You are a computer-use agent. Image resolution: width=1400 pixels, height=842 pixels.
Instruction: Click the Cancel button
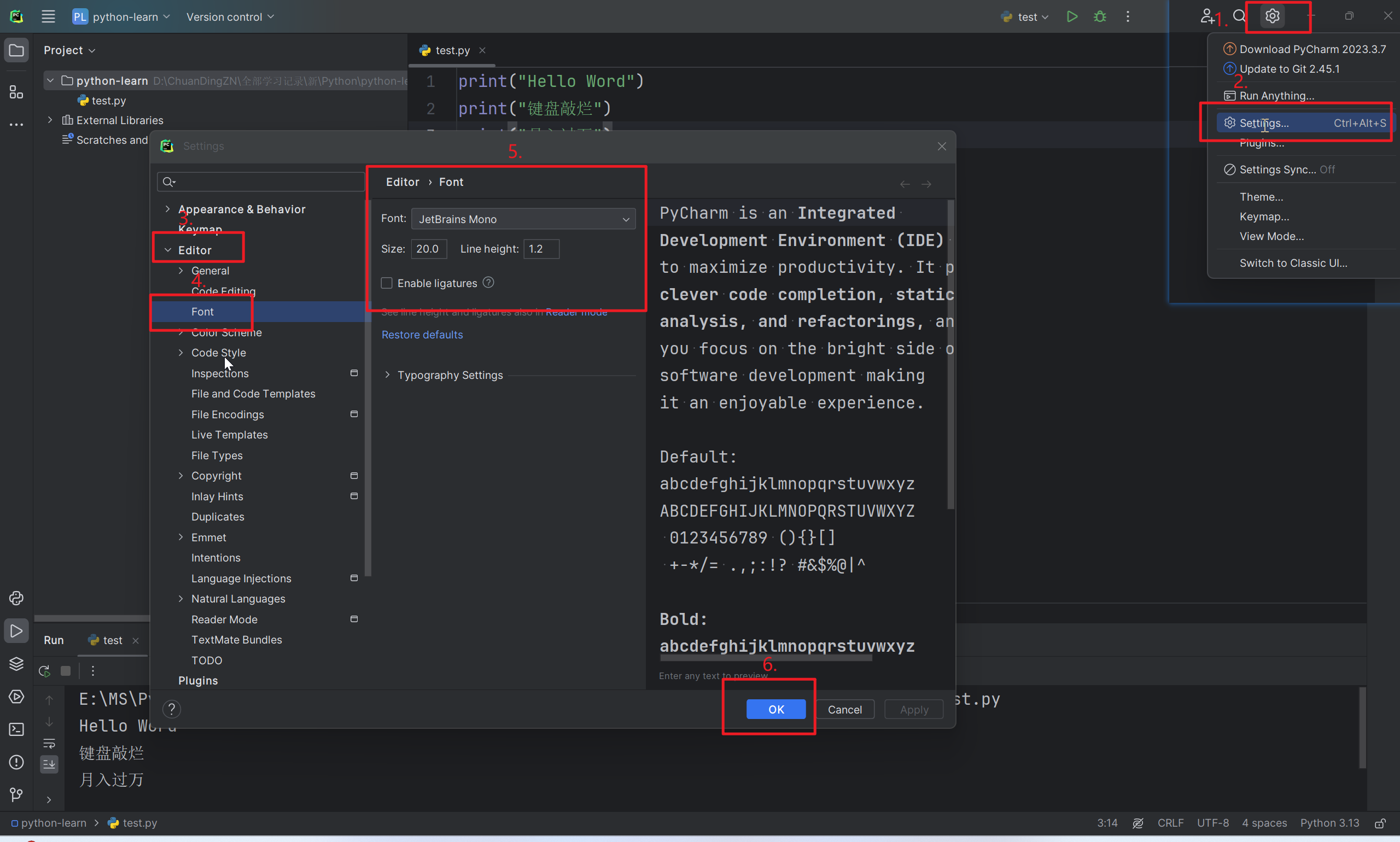(x=844, y=709)
